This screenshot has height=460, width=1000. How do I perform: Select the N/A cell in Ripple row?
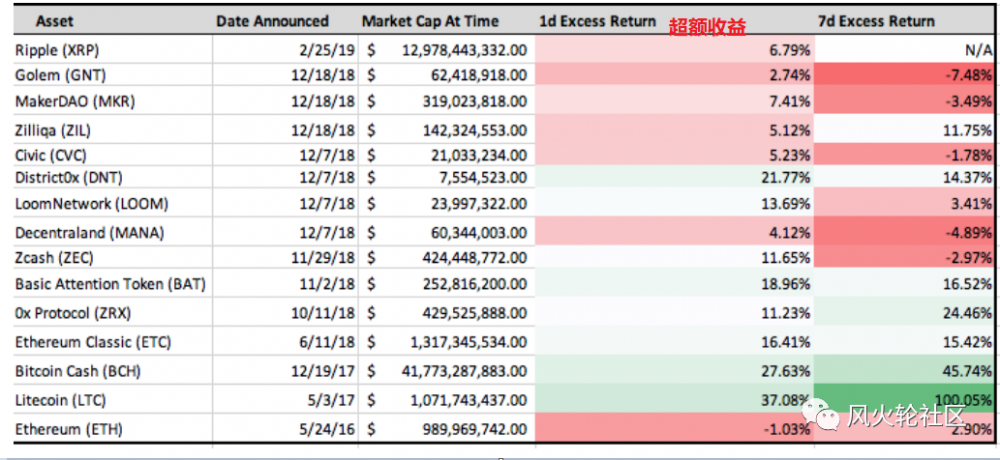point(905,49)
